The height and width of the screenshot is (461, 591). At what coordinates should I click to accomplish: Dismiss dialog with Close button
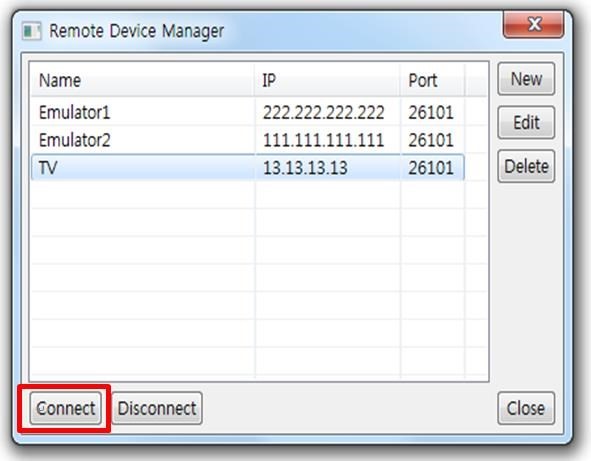click(x=526, y=408)
